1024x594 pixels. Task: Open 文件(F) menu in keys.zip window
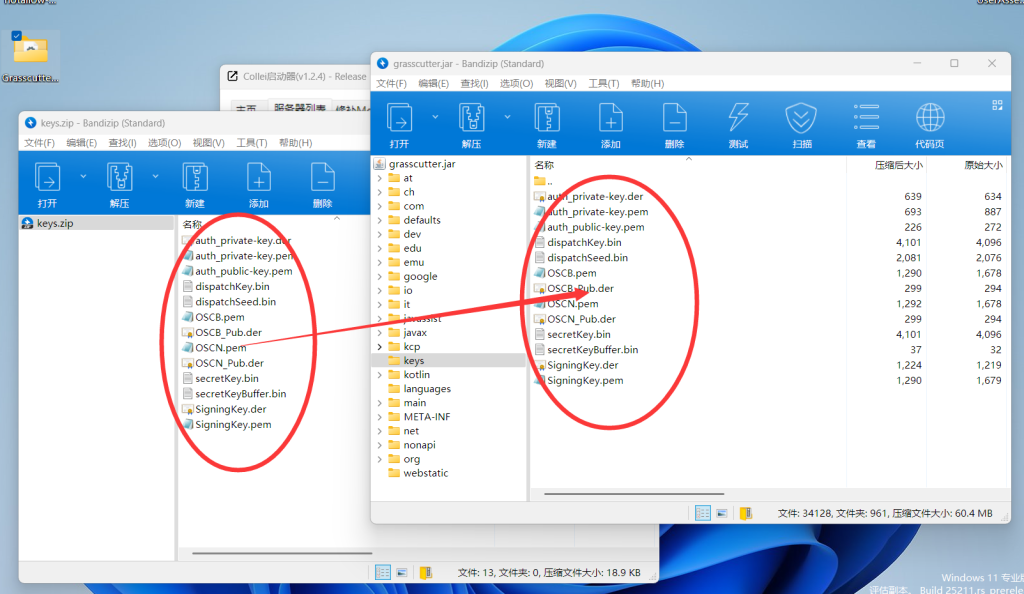click(39, 143)
